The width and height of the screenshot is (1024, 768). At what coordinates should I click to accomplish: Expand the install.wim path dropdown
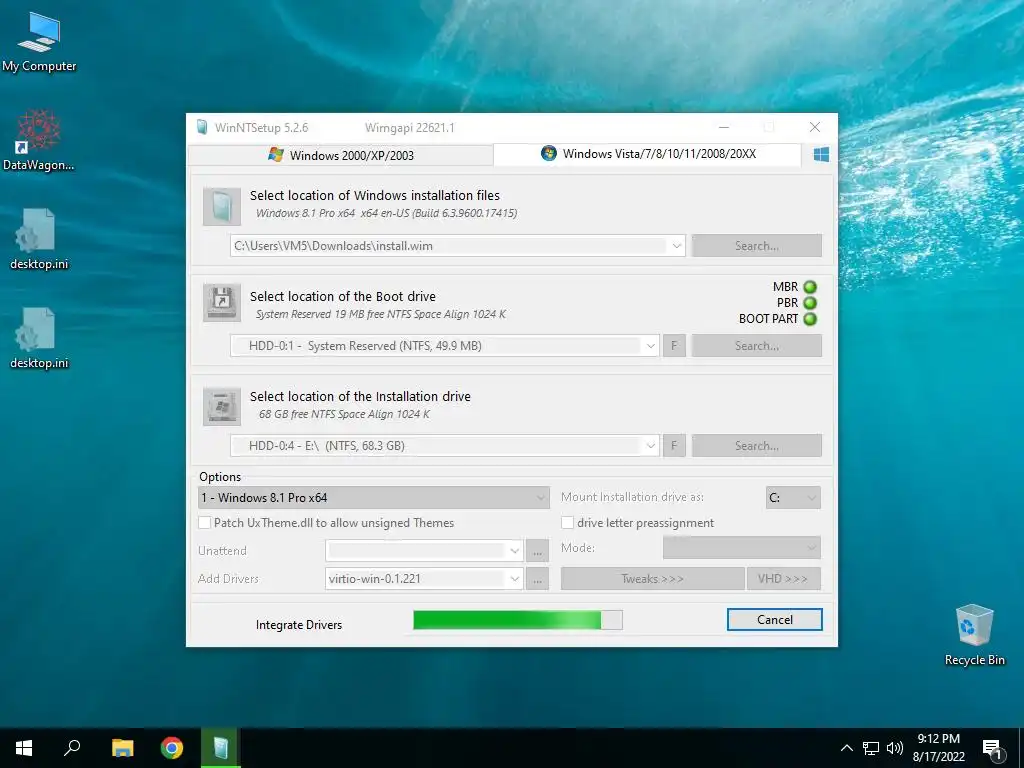pyautogui.click(x=677, y=246)
